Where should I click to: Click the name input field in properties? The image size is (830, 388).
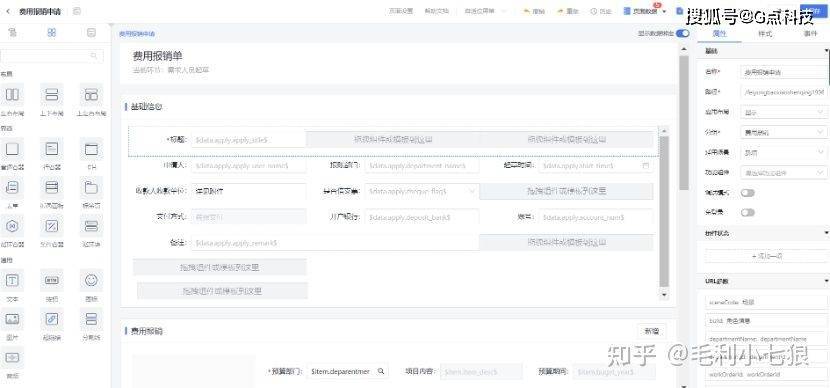tap(784, 71)
